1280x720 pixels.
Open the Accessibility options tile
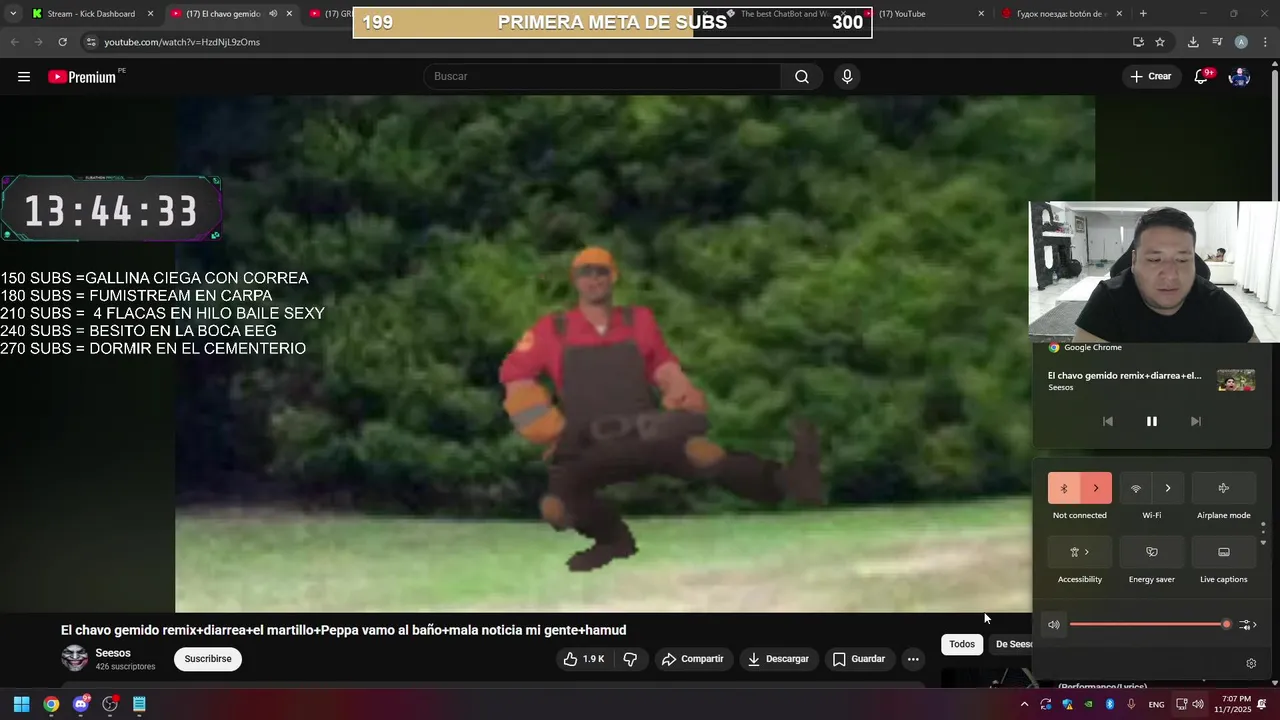click(1080, 552)
